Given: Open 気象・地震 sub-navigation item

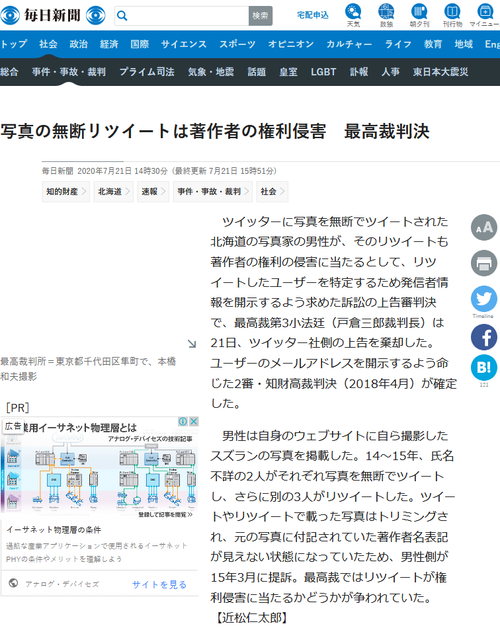Looking at the screenshot, I should 211,72.
